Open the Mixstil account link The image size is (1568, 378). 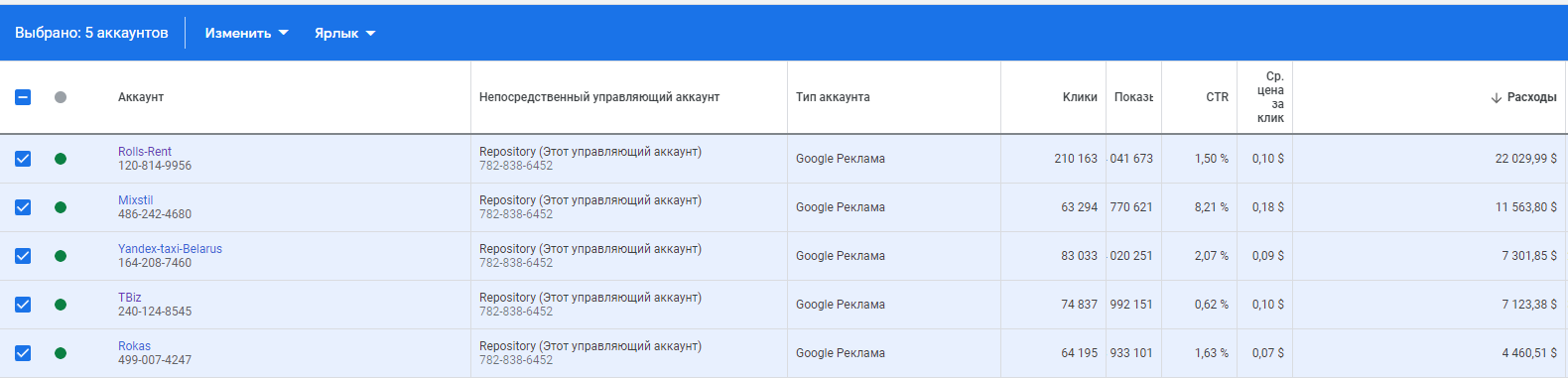coord(135,200)
